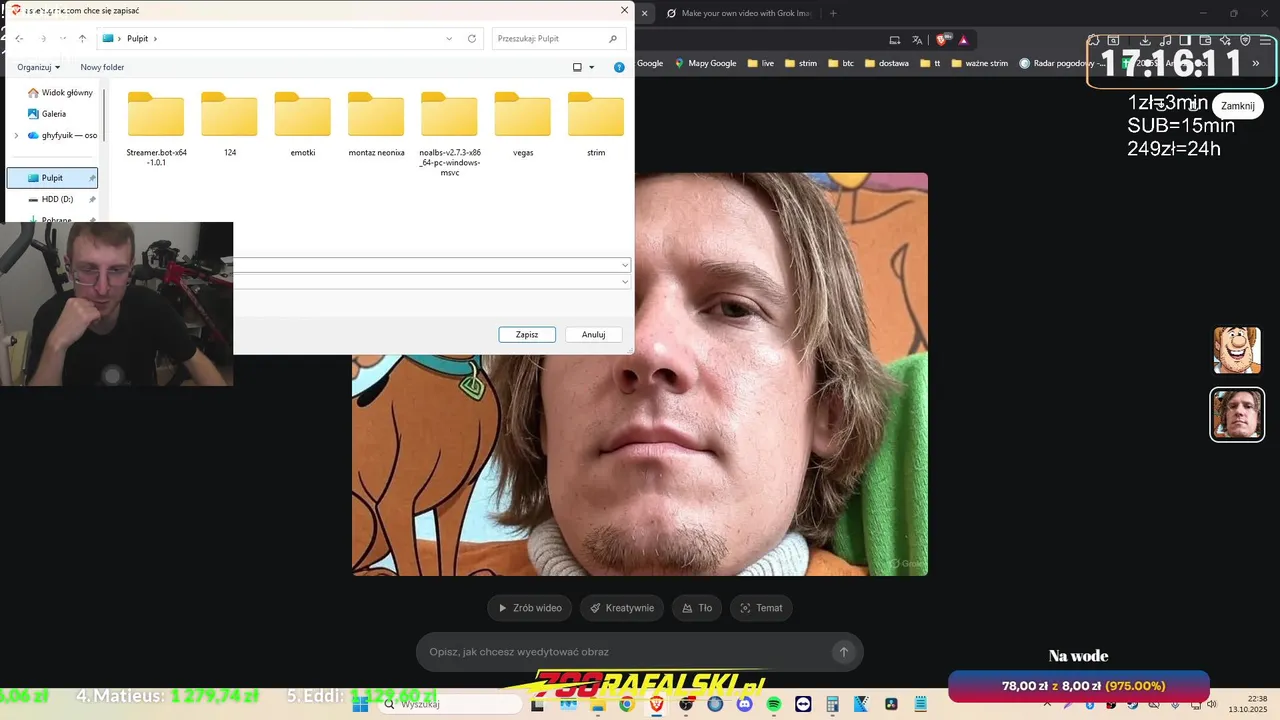Close the first browser tab
Screen dimensions: 1280x720
[645, 13]
